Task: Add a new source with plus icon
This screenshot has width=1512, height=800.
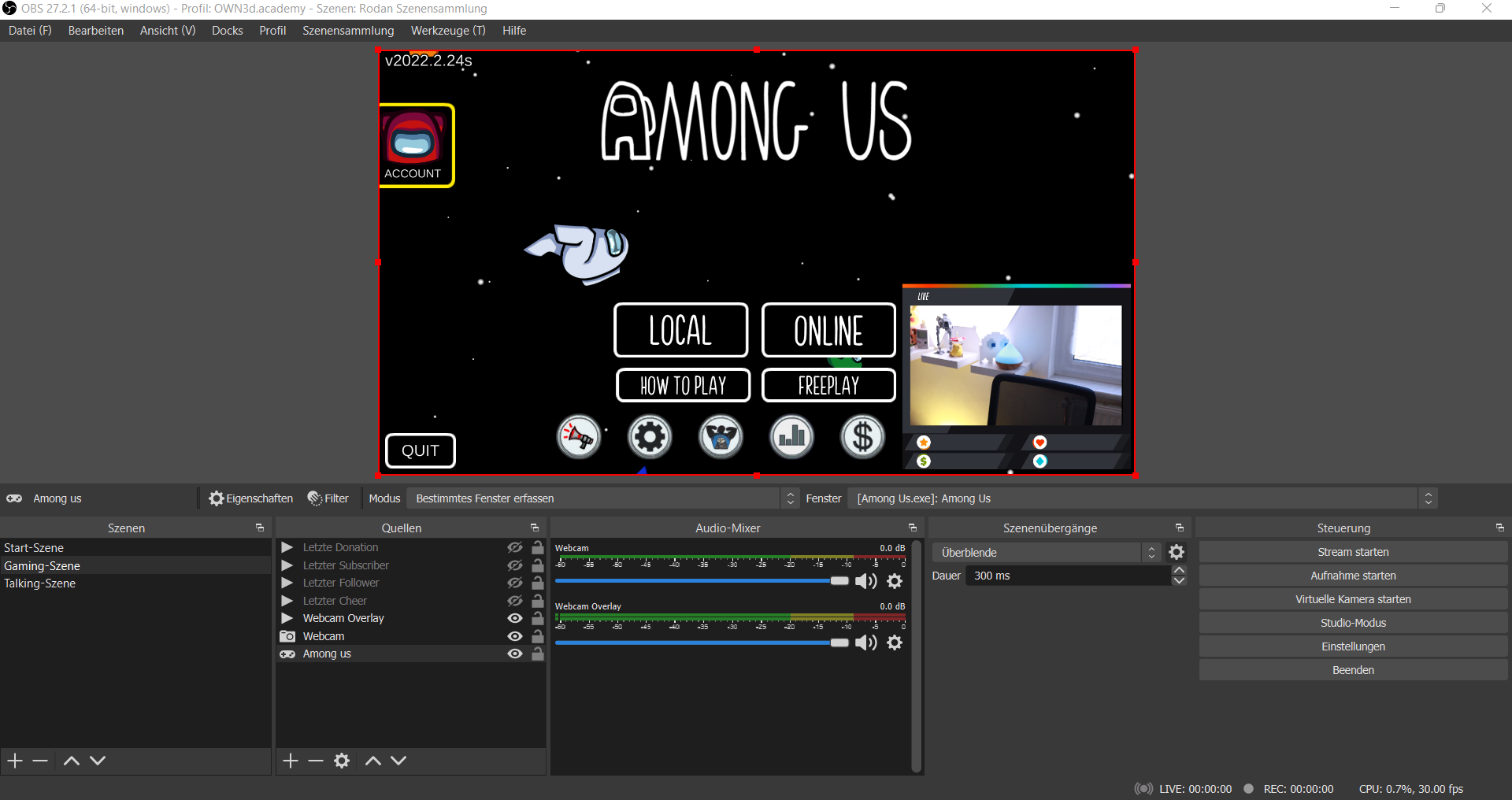Action: point(291,761)
